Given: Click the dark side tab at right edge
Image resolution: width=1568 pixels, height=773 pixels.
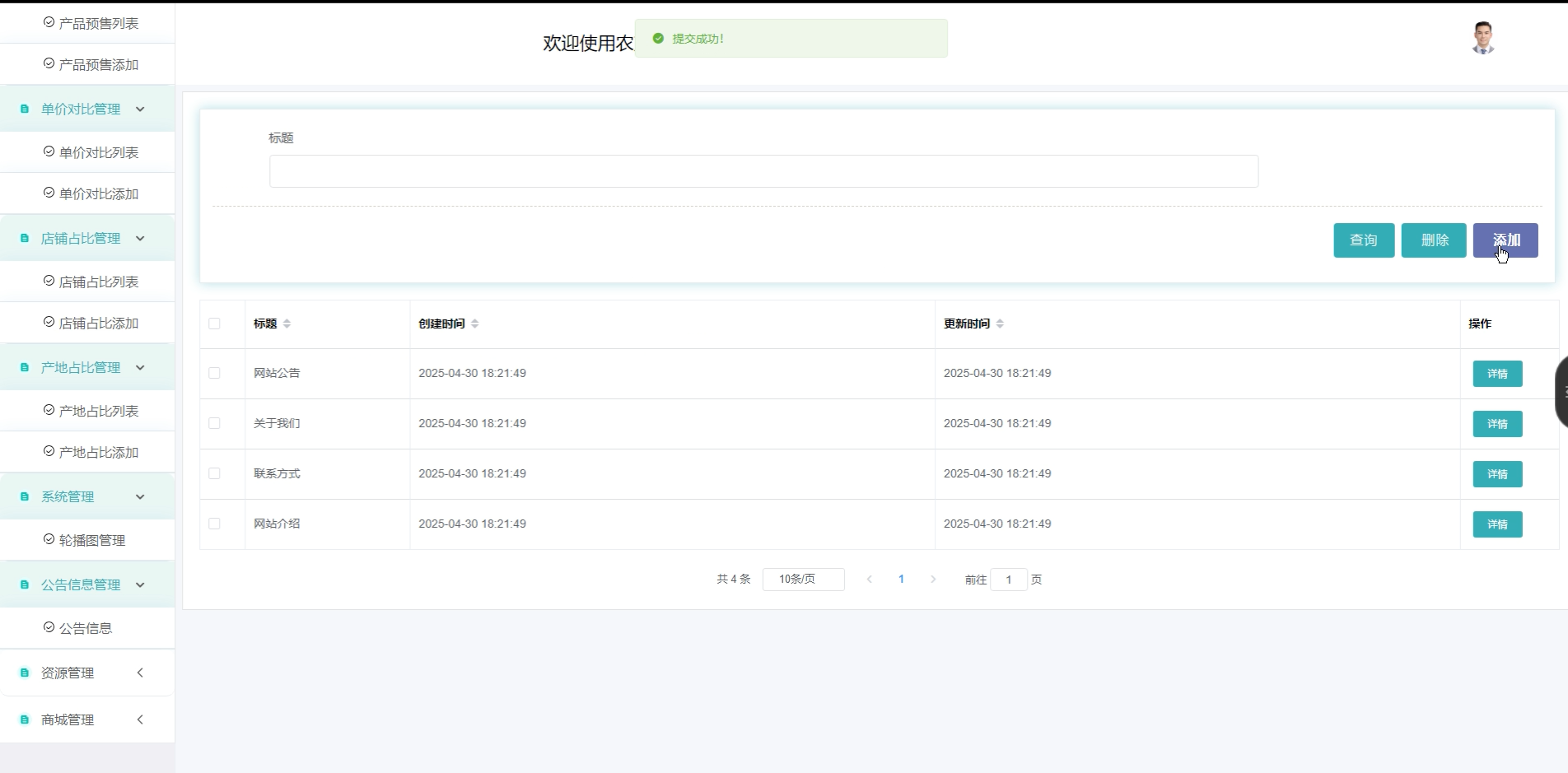Looking at the screenshot, I should click(x=1561, y=392).
